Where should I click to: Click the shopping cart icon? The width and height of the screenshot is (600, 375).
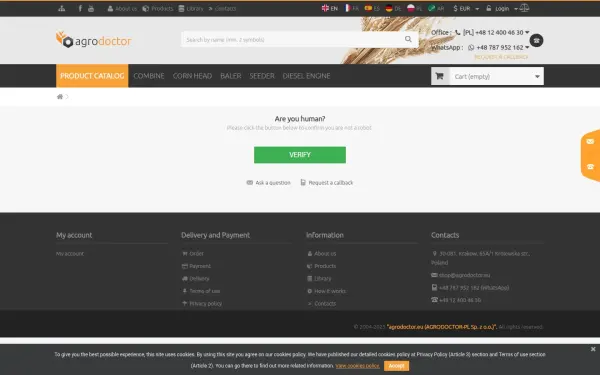(440, 76)
